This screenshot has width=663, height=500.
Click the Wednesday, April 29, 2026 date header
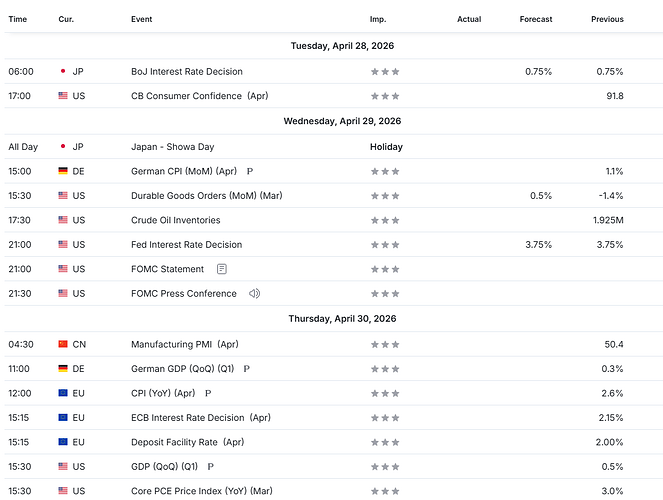[342, 121]
